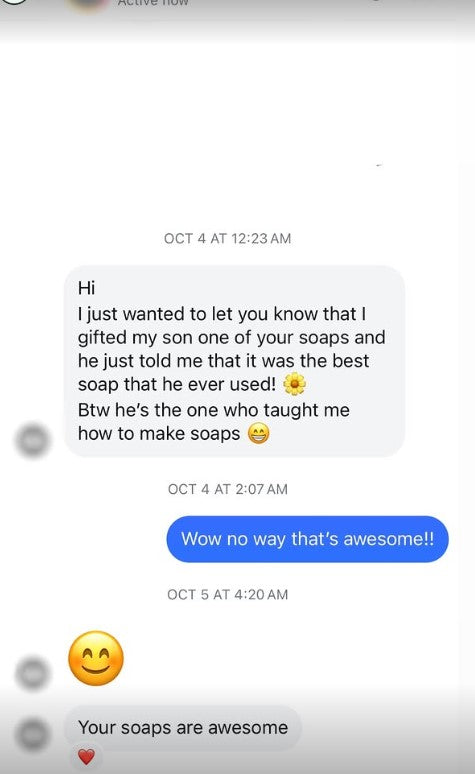Select the "Your soaps are awesome" message bubble
475x774 pixels.
(183, 728)
